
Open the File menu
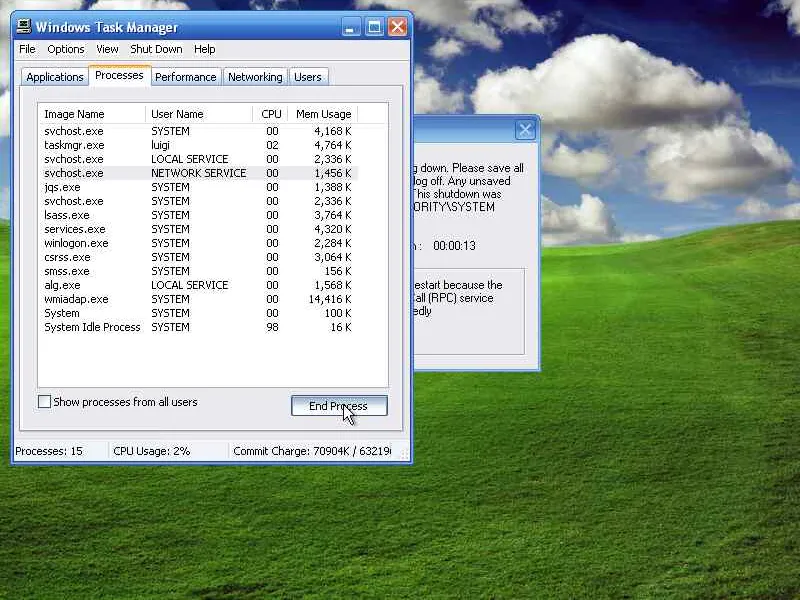click(27, 49)
